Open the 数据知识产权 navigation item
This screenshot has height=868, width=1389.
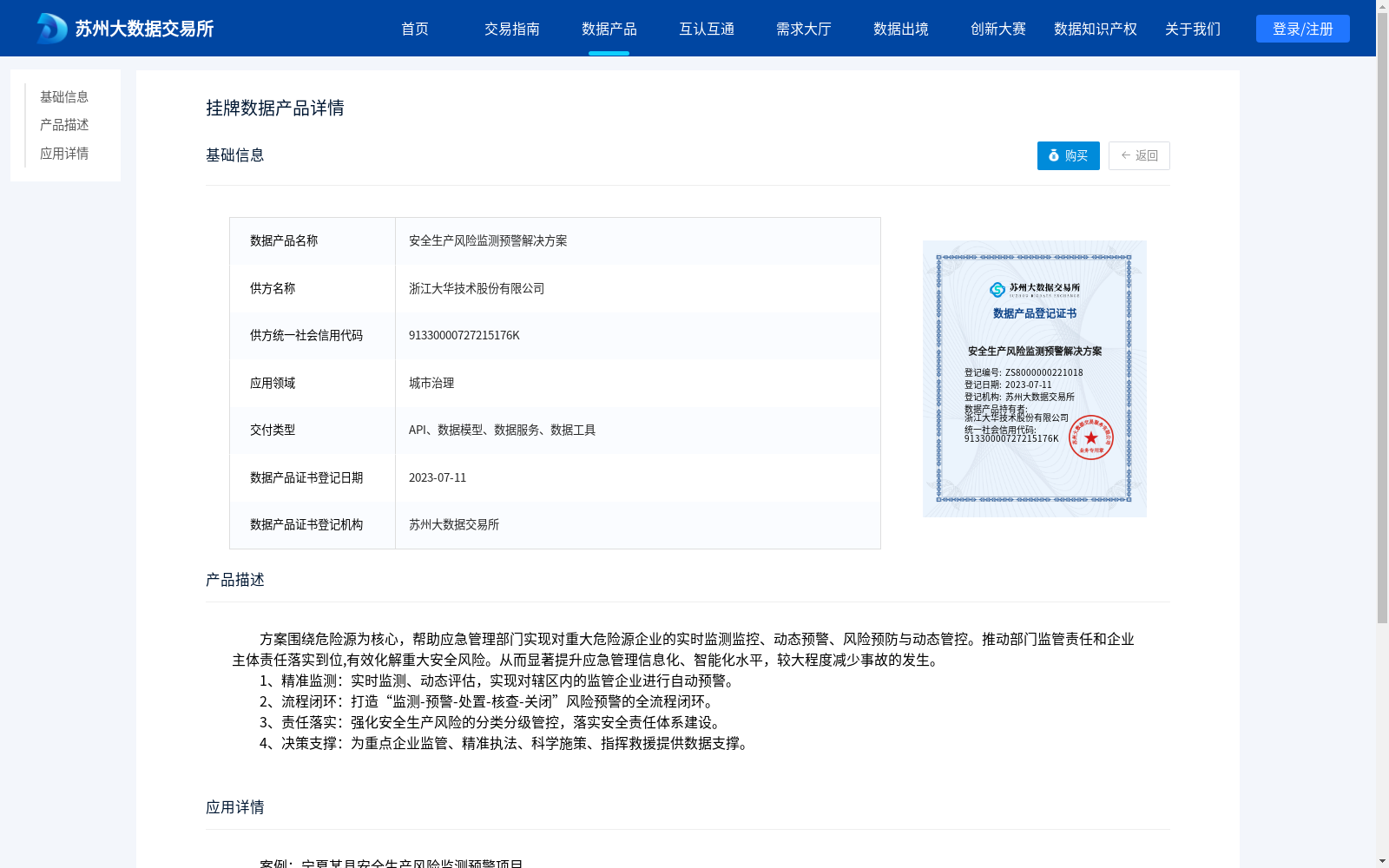click(x=1096, y=29)
